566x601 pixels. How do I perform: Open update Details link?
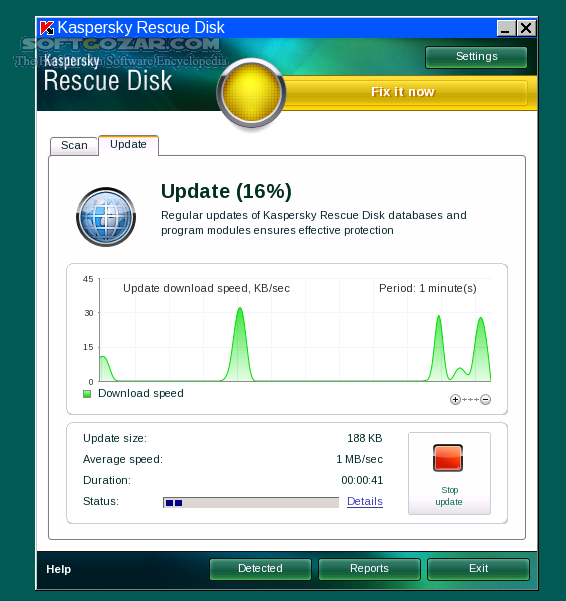pos(365,501)
